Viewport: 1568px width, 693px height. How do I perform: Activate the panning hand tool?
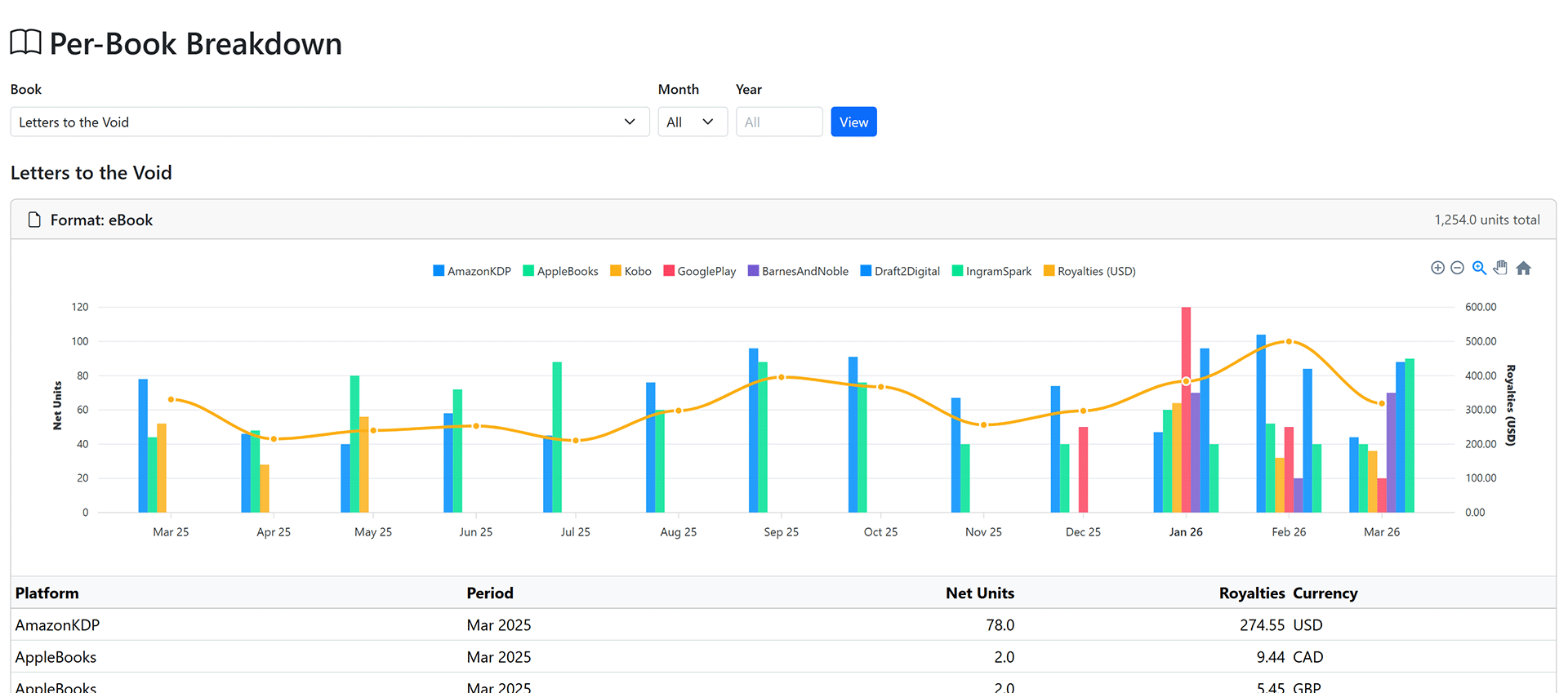pos(1501,268)
